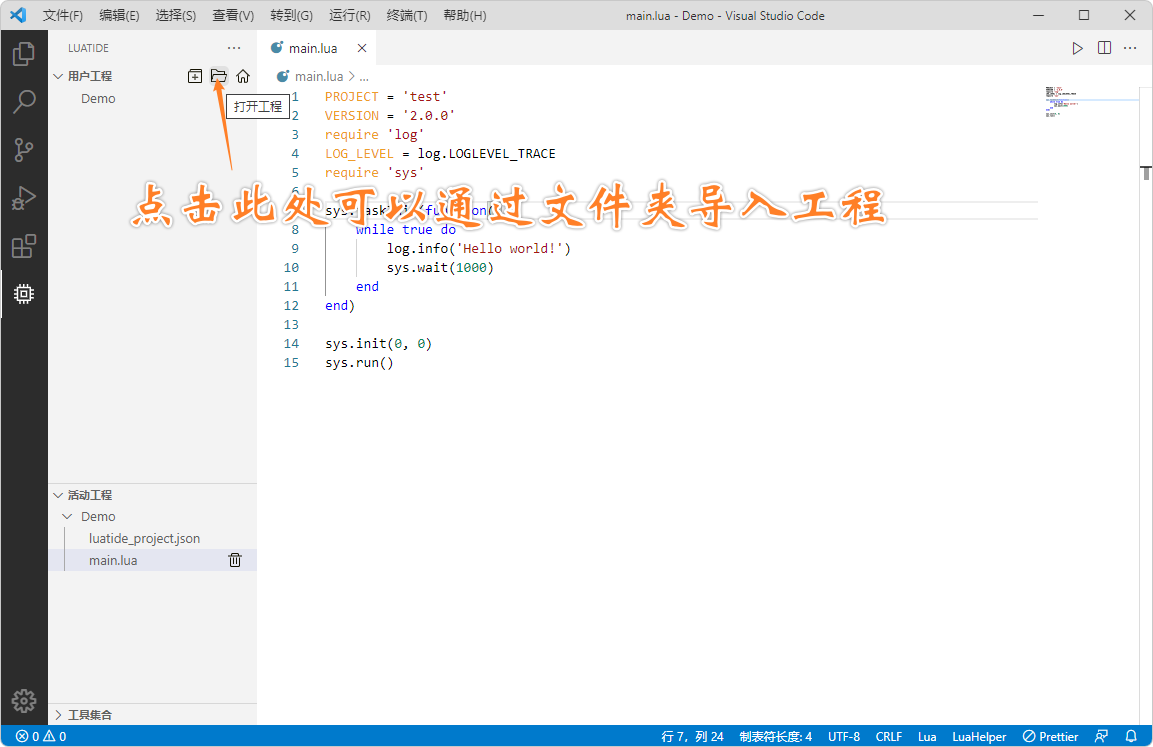Open the Manage gear at activity bar bottom

24,701
